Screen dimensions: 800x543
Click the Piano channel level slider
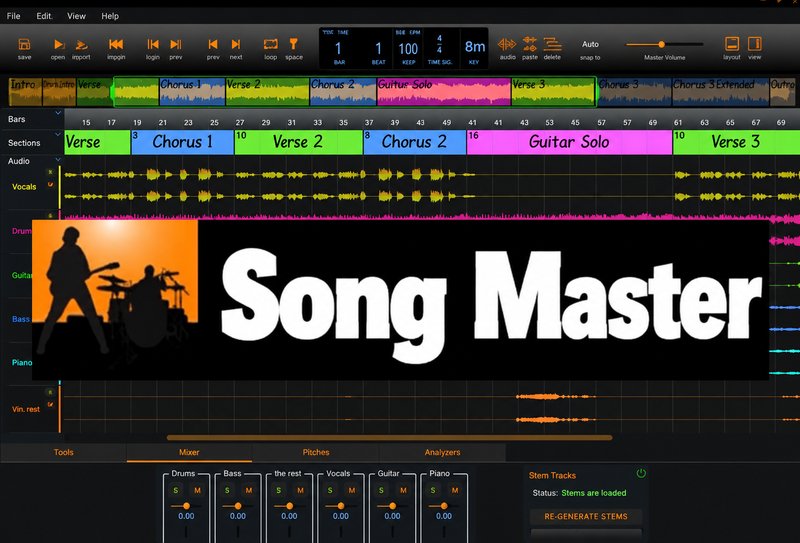[443, 506]
